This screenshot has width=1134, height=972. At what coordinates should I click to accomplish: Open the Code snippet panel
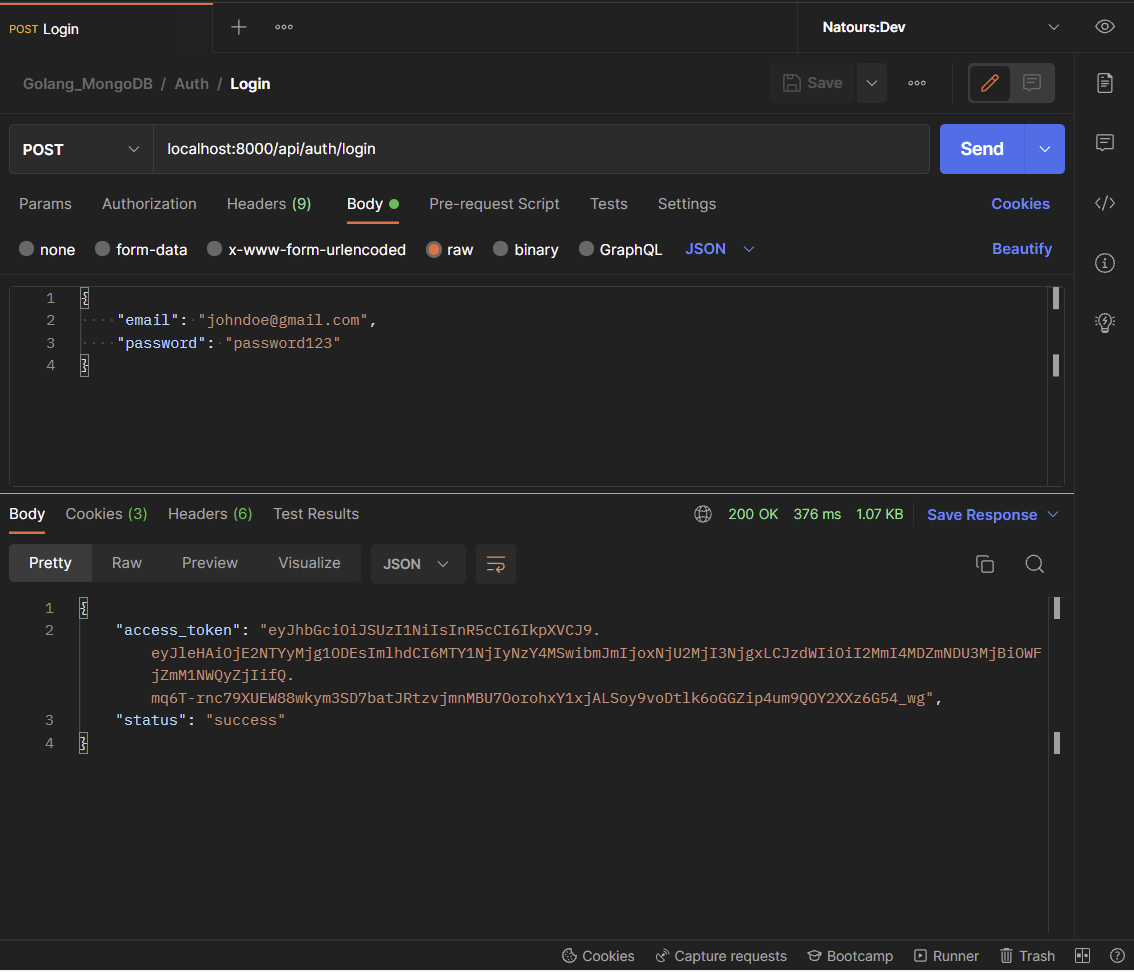(1104, 202)
